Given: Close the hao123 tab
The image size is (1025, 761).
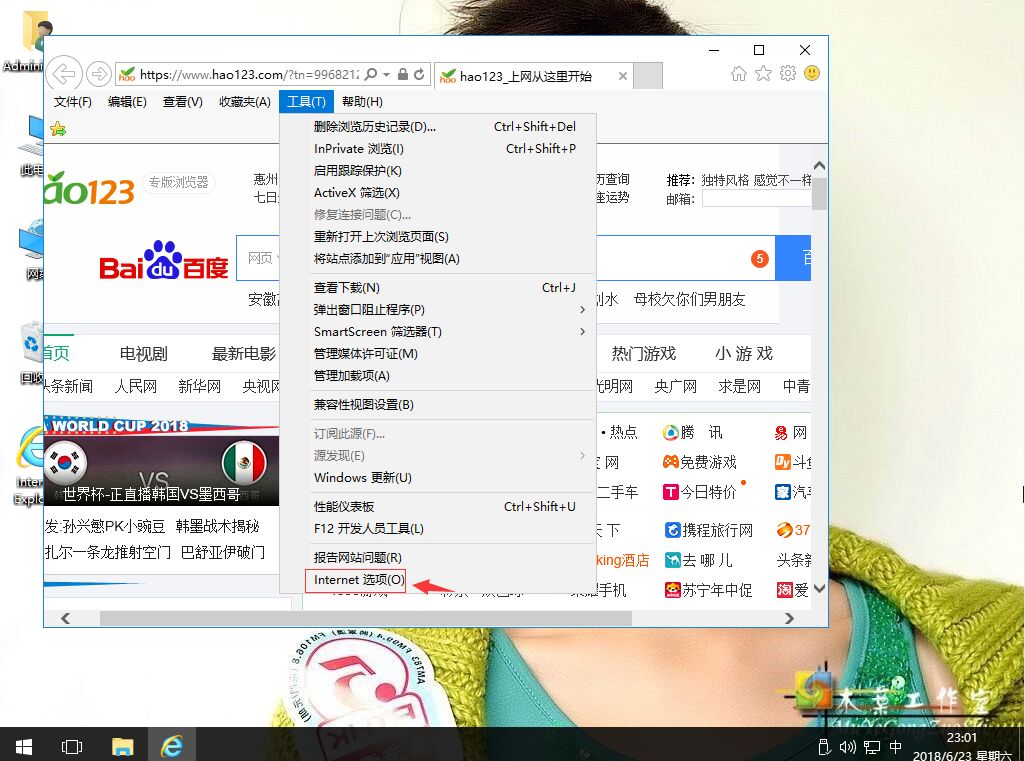Looking at the screenshot, I should [623, 76].
